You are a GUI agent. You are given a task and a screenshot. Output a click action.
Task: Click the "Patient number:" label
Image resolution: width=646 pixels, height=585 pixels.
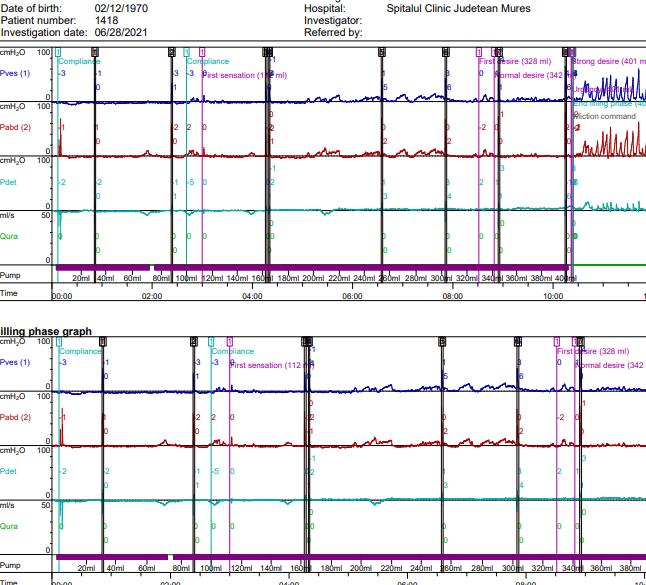click(x=38, y=20)
